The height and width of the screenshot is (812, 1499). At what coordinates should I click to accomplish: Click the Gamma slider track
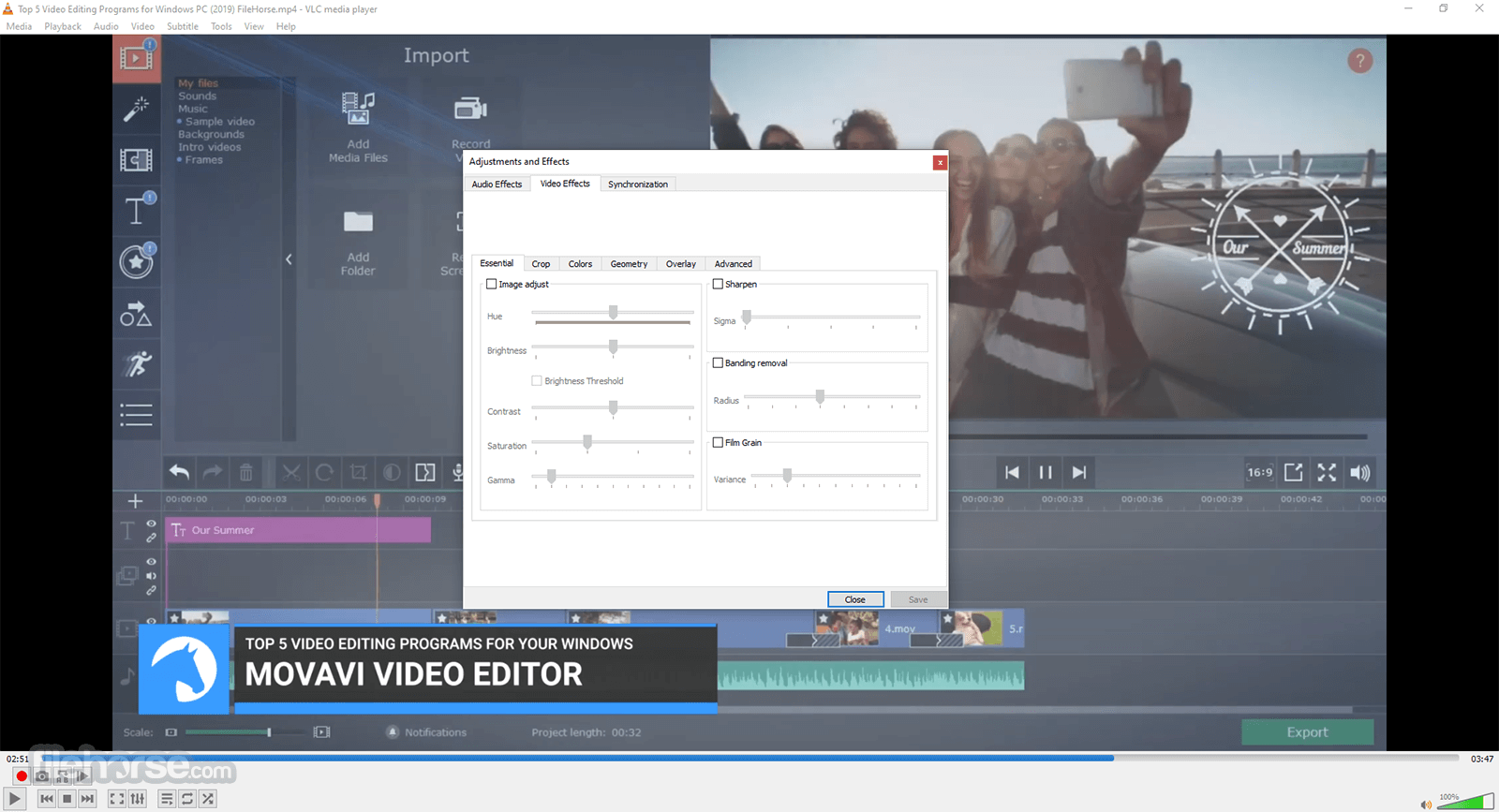(x=613, y=477)
